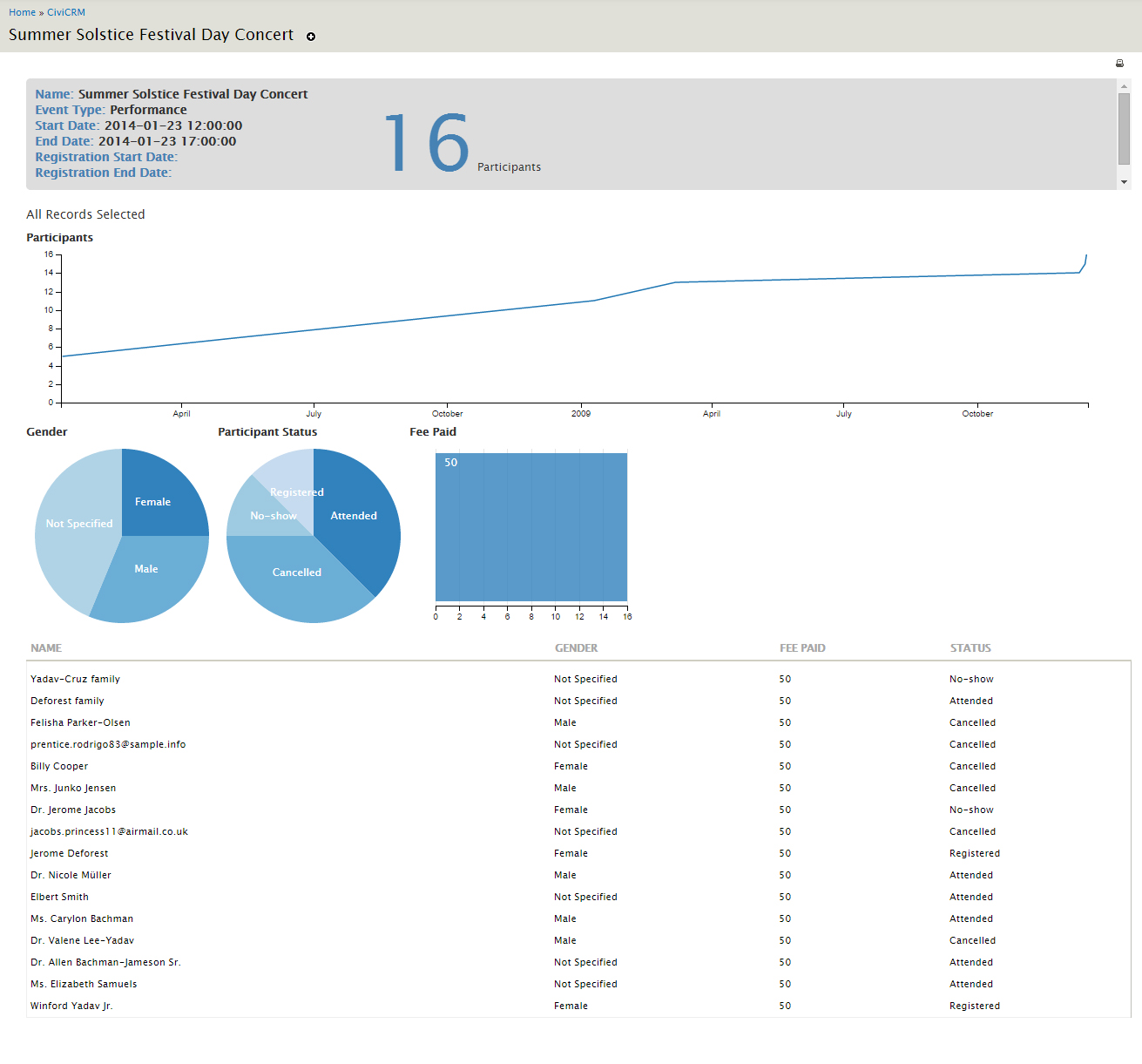The width and height of the screenshot is (1142, 1064).
Task: Select the Male slice in Gender pie chart
Action: coord(148,575)
